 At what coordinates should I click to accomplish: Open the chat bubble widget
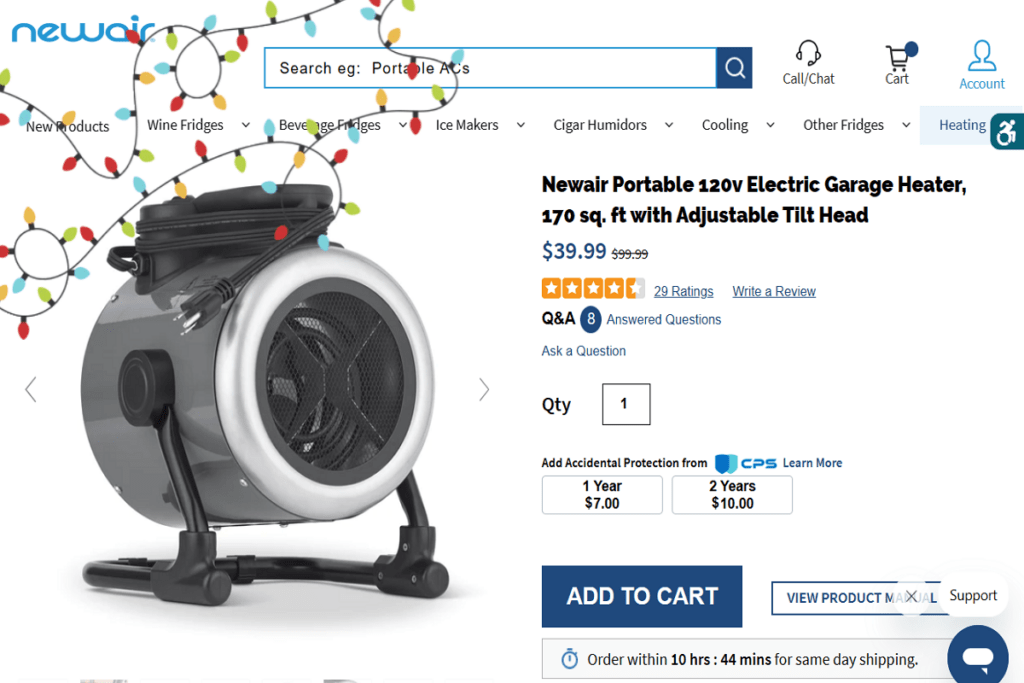coord(977,656)
